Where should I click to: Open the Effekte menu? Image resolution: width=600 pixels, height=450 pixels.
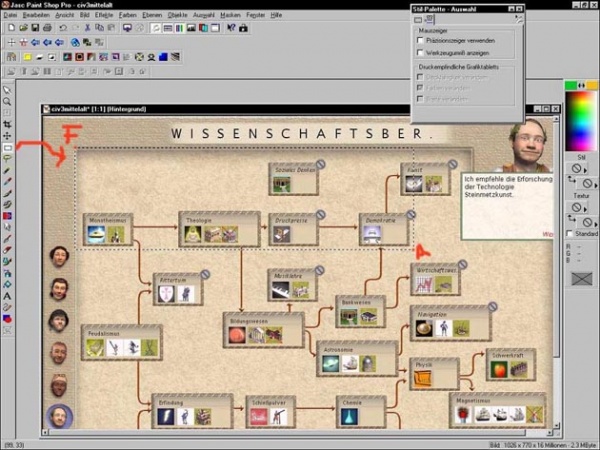coord(105,16)
